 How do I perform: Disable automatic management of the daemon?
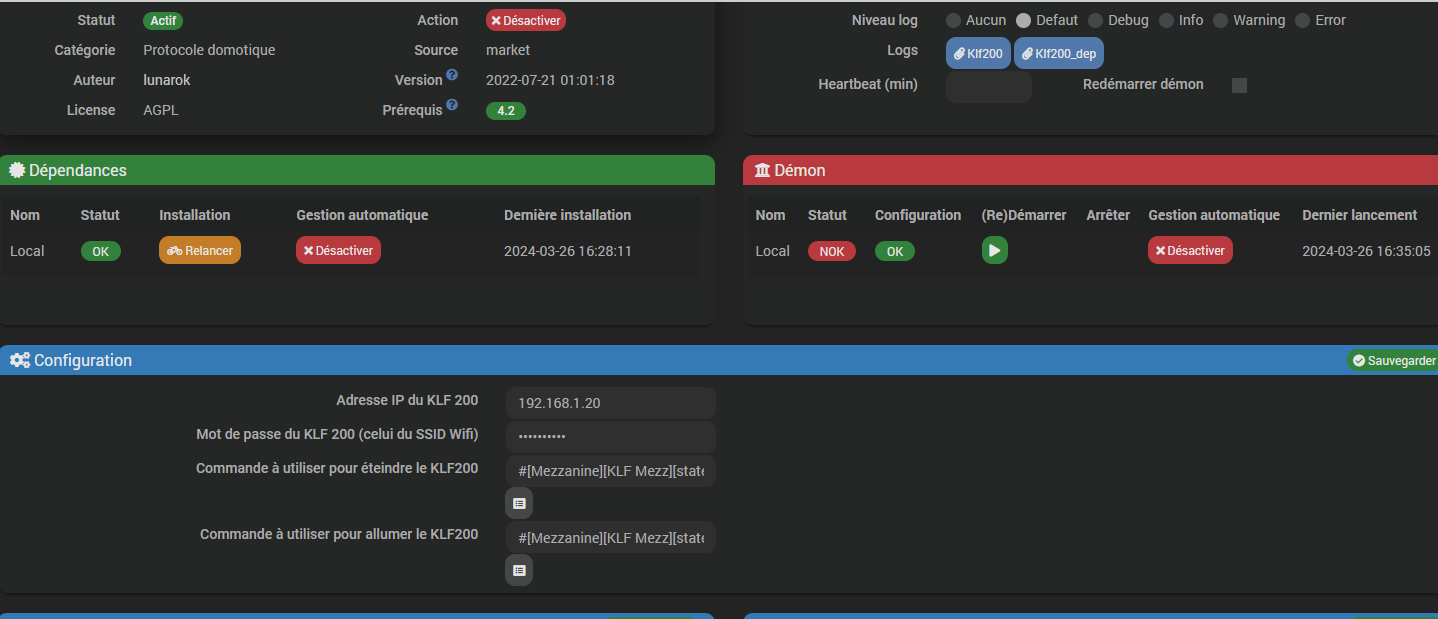[x=1190, y=250]
